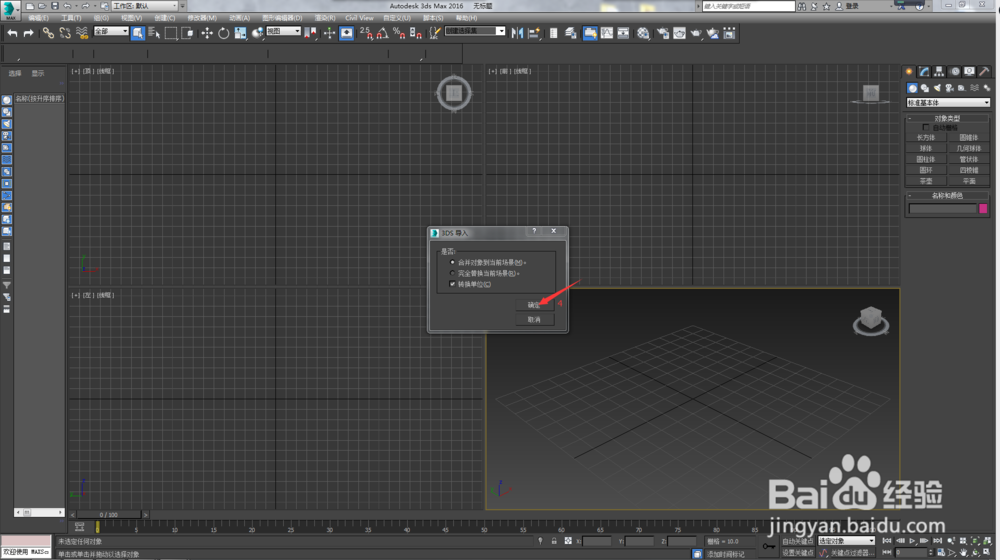Switch to the Motion command panel
The height and width of the screenshot is (560, 1000).
click(x=955, y=71)
